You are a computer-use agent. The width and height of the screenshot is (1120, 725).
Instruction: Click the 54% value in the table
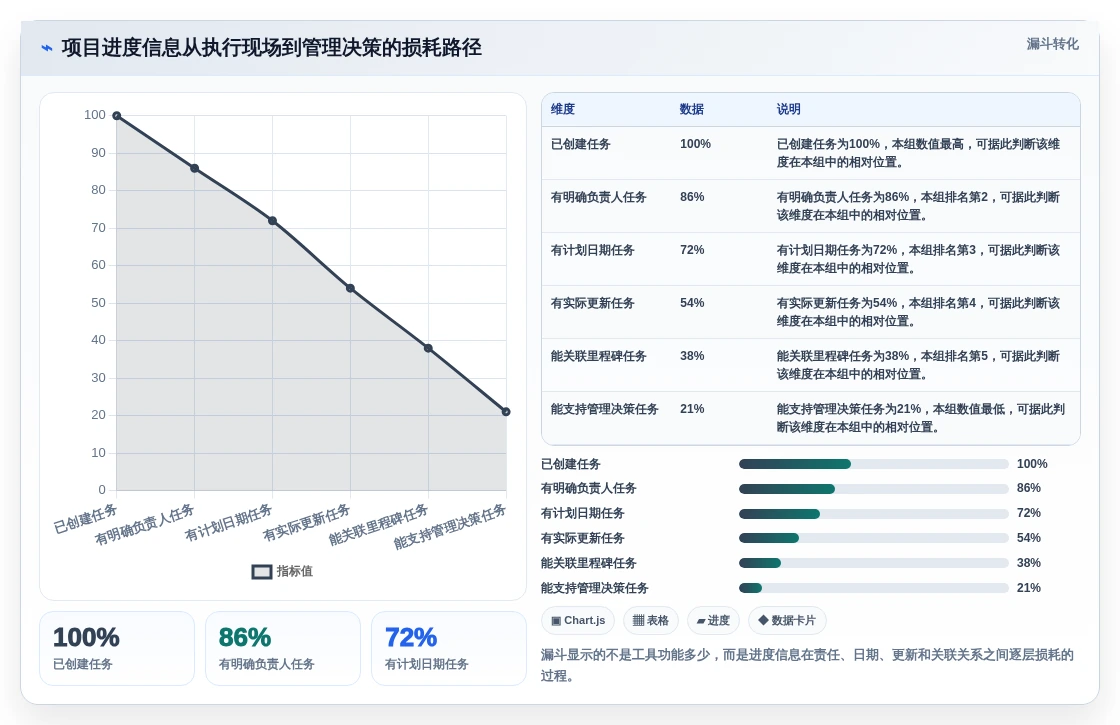692,303
